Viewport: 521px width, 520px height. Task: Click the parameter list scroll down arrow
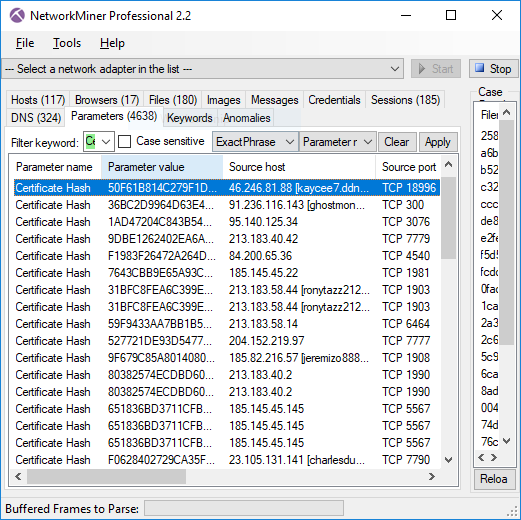click(449, 460)
